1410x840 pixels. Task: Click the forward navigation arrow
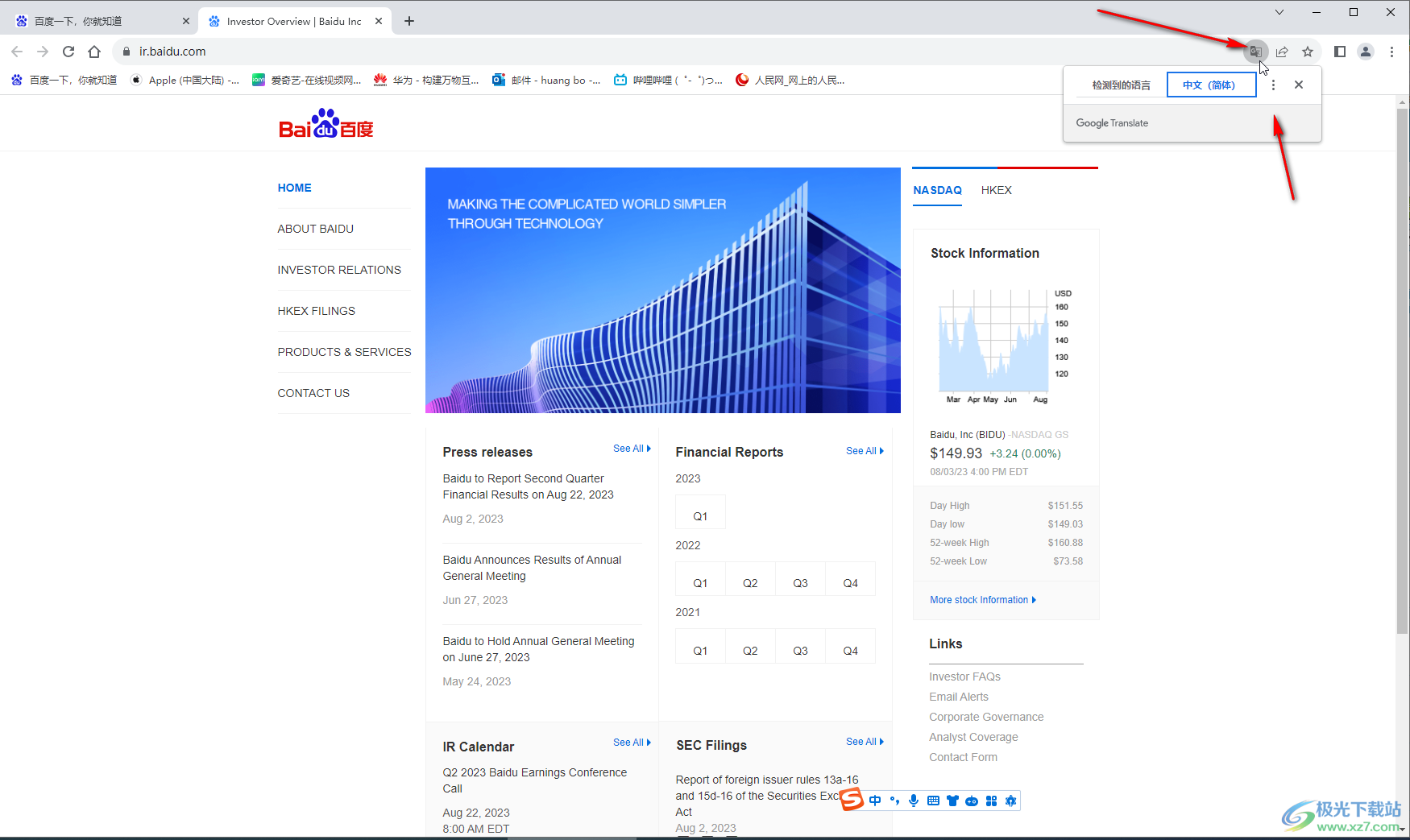pos(43,52)
